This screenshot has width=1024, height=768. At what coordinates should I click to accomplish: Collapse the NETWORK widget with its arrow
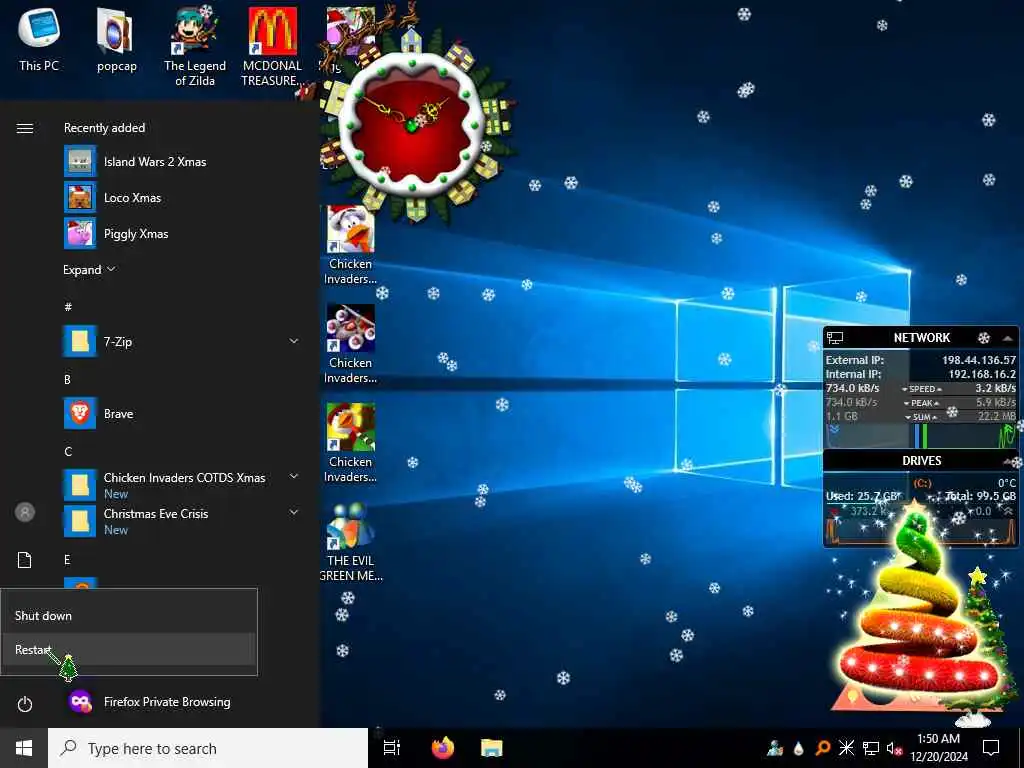pos(1007,338)
